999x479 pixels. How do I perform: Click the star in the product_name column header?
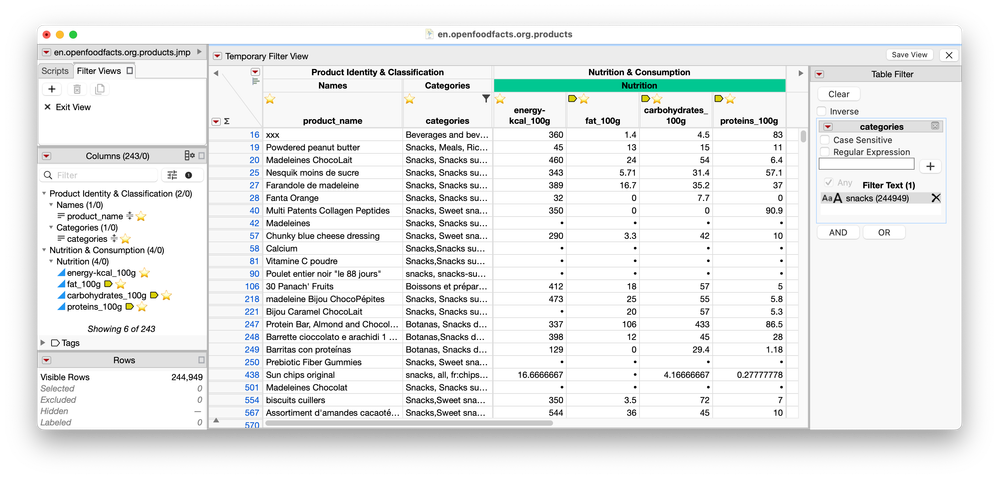(270, 99)
